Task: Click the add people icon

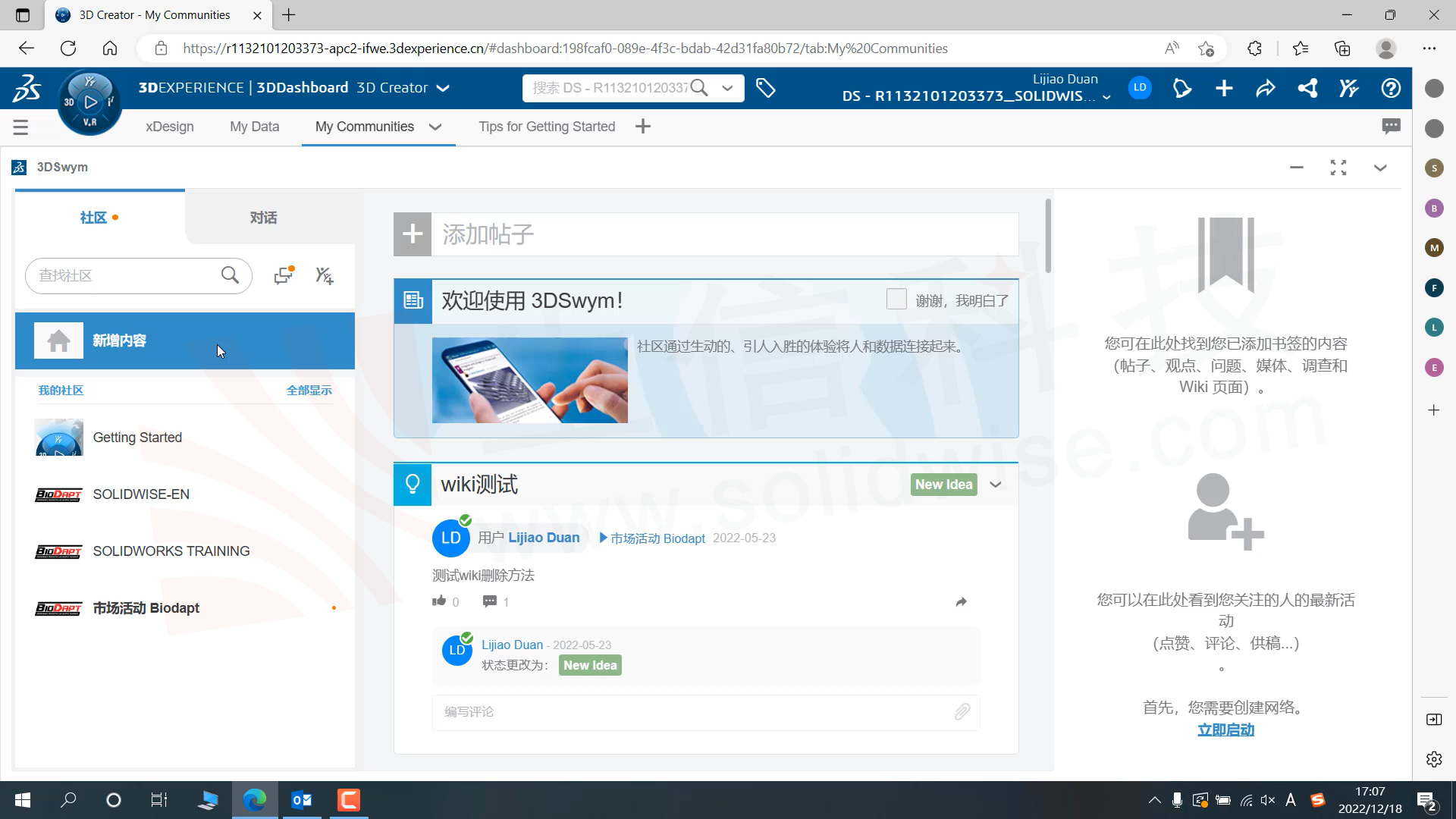Action: pyautogui.click(x=1225, y=511)
